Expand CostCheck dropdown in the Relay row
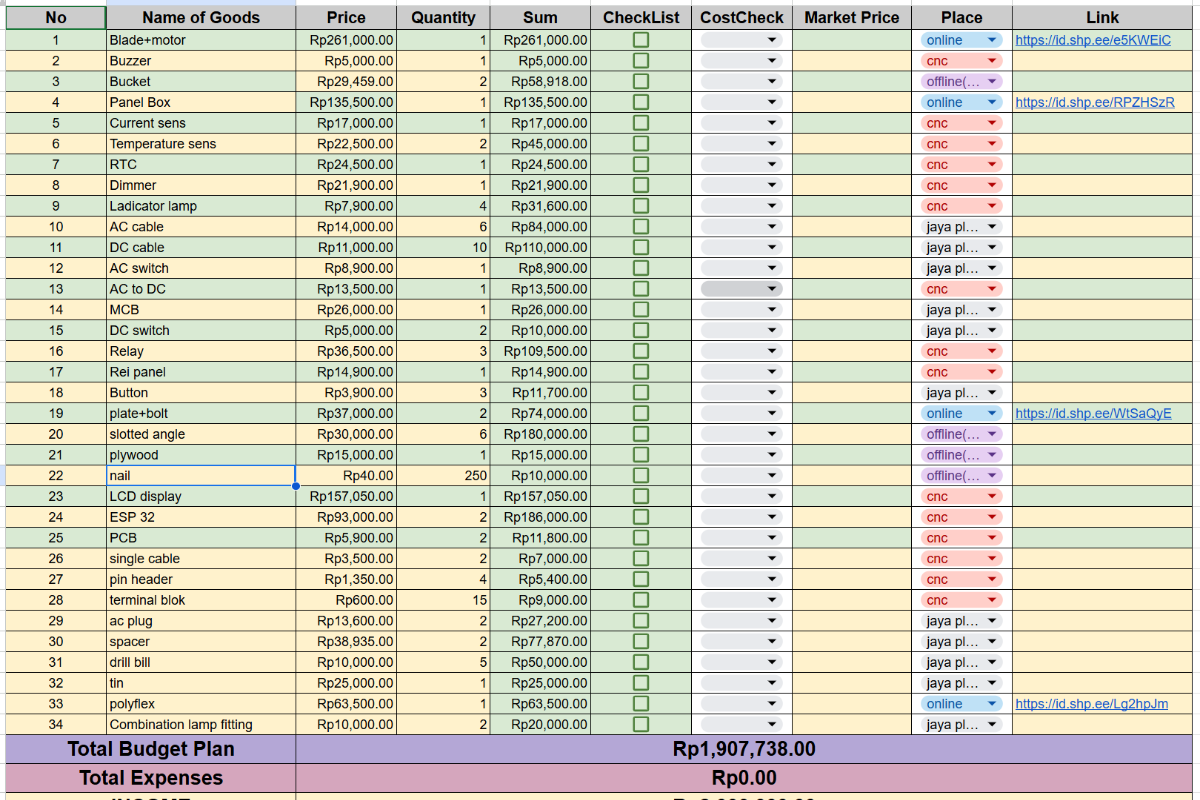This screenshot has height=800, width=1200. coord(741,351)
